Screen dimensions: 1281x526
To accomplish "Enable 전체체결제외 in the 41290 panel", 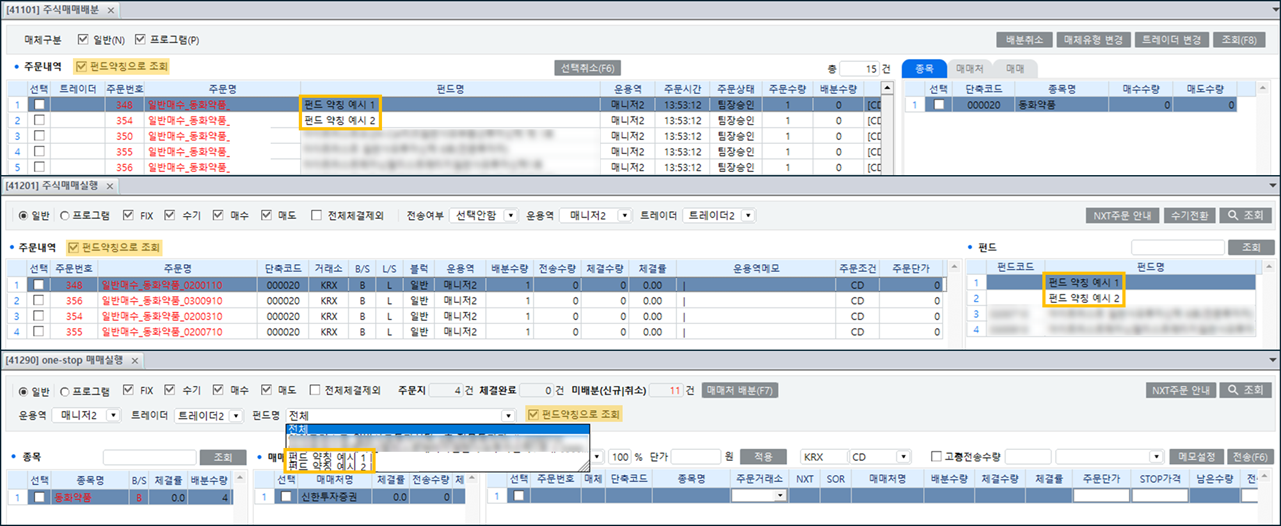I will 316,390.
